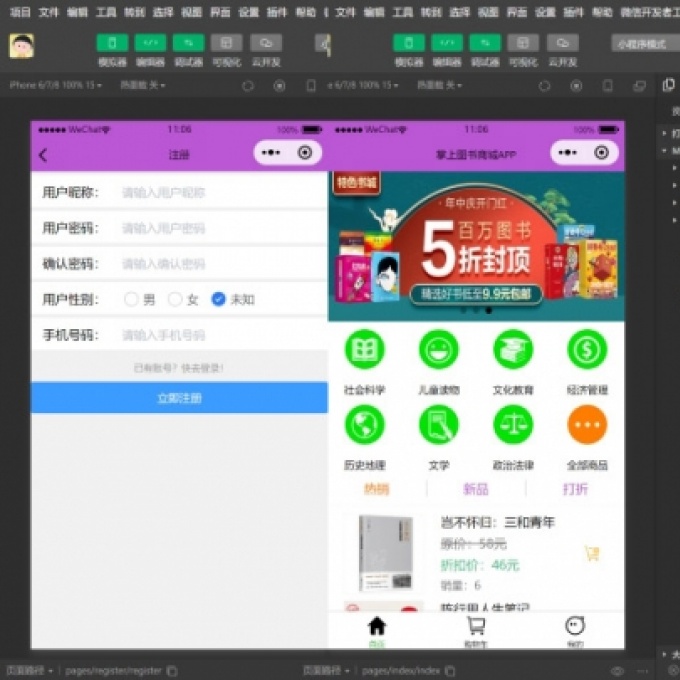The image size is (680, 680).
Task: Switch to the home tab icon
Action: coord(377,626)
